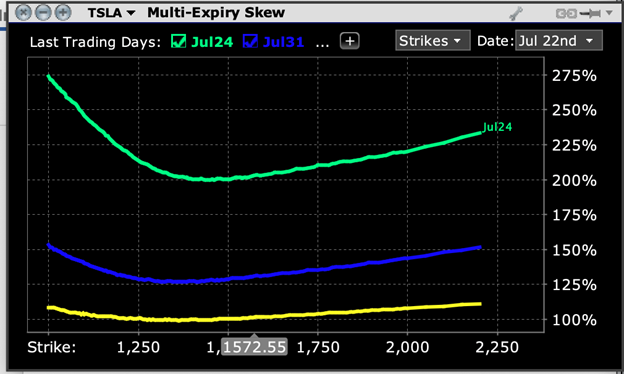Open the wrench configuration icon
This screenshot has height=374, width=624.
tap(516, 14)
